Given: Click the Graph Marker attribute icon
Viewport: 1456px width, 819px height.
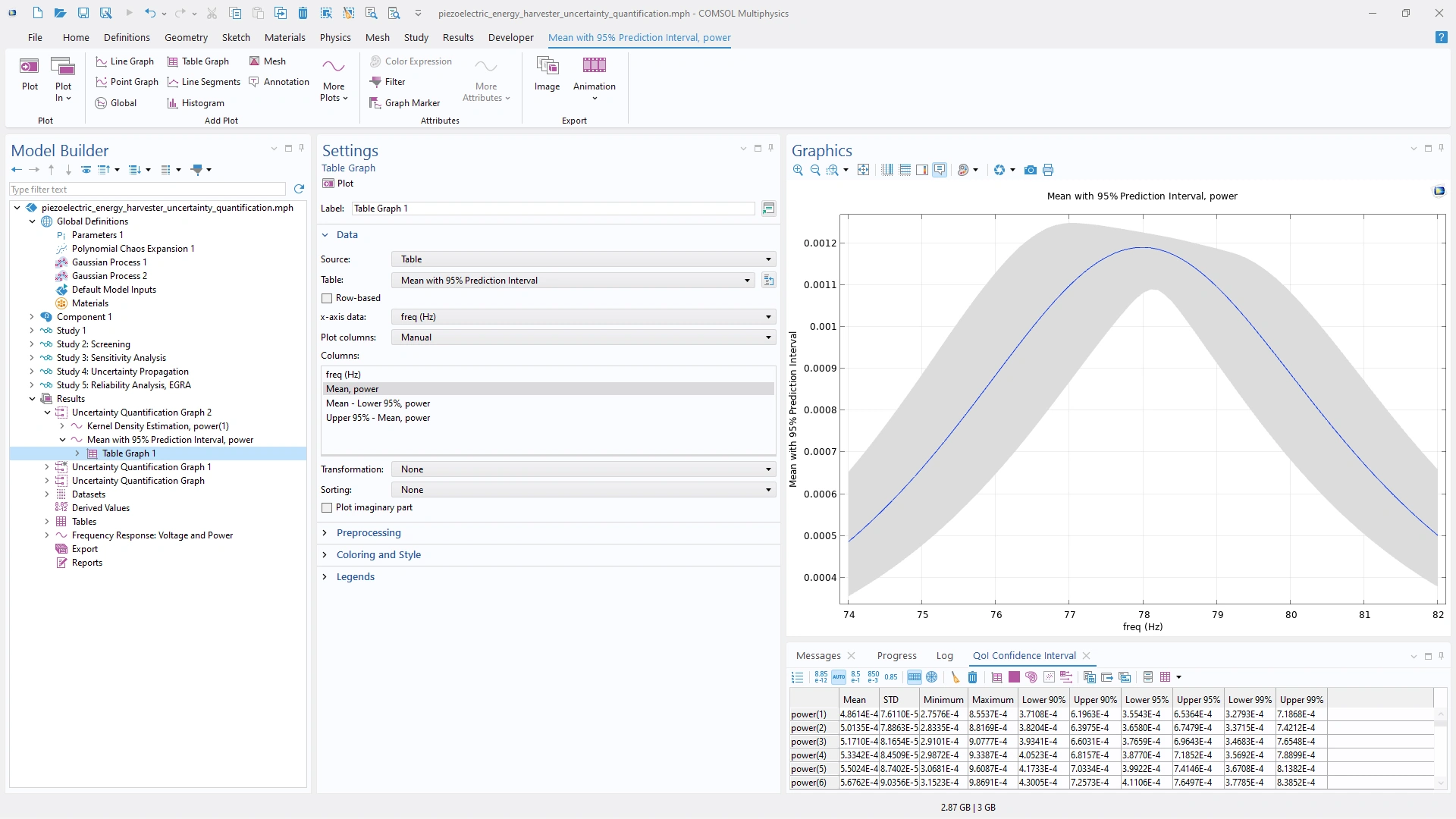Looking at the screenshot, I should pos(375,103).
